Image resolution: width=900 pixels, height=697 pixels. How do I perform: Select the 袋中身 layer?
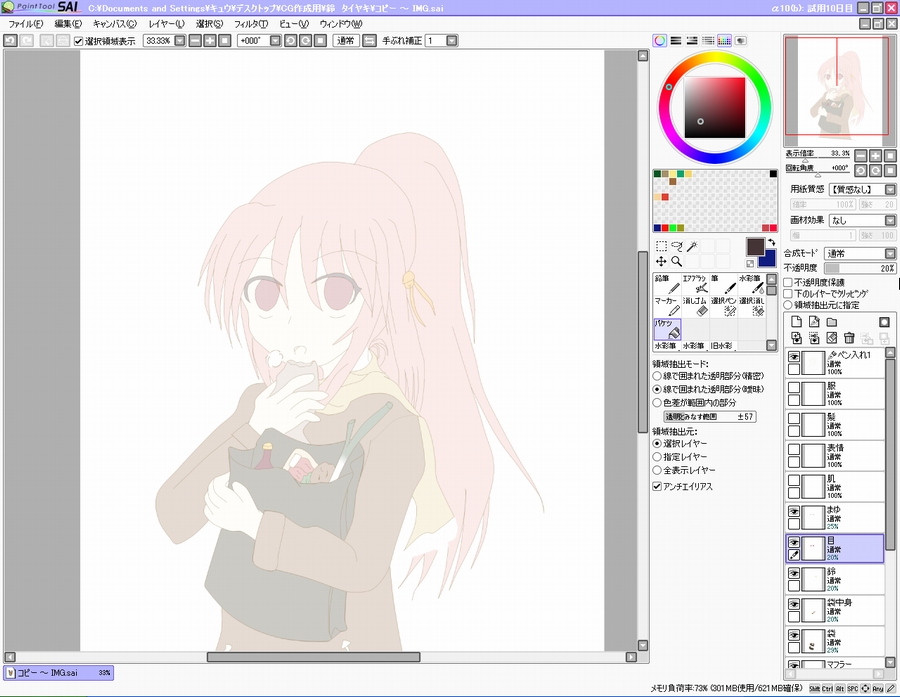835,611
